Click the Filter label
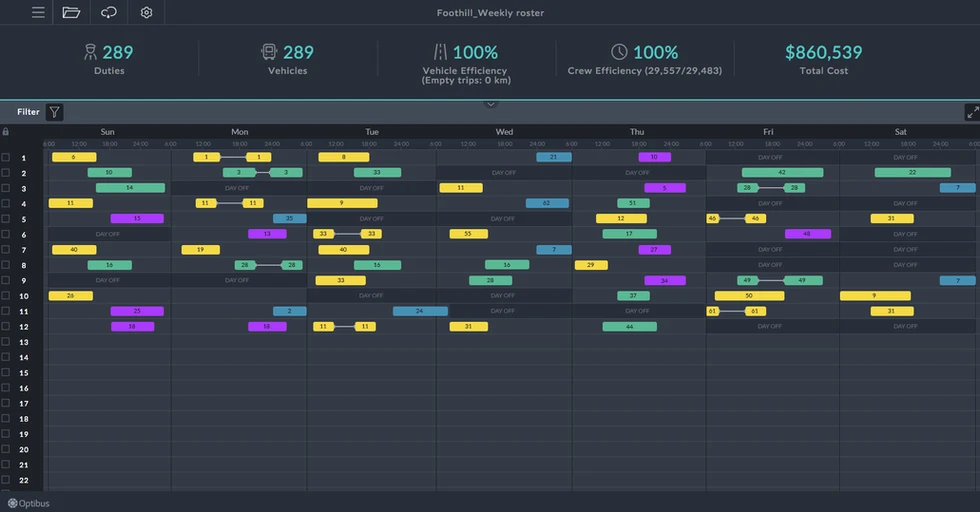The height and width of the screenshot is (512, 980). 28,112
